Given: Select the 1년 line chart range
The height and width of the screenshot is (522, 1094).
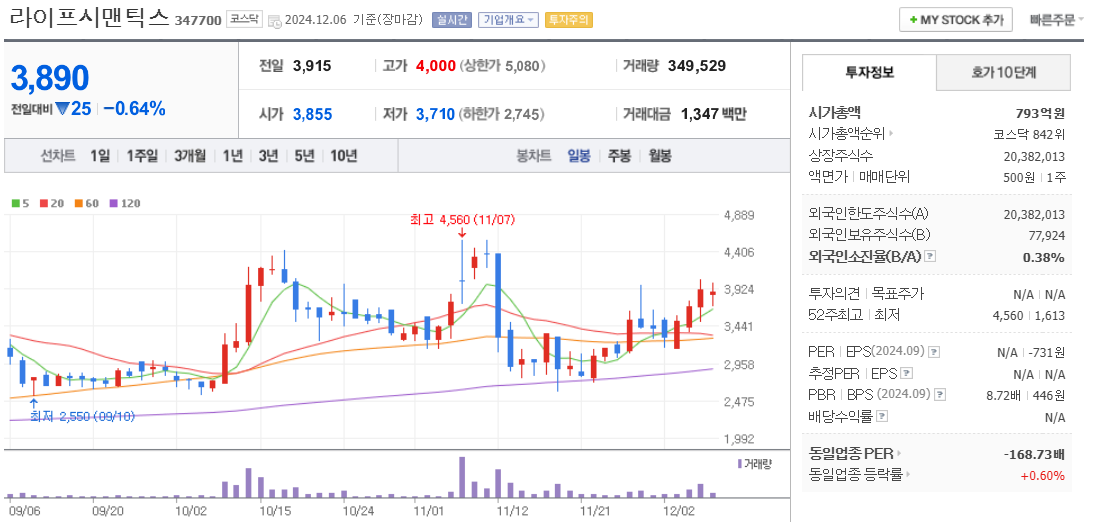Looking at the screenshot, I should click(x=232, y=156).
